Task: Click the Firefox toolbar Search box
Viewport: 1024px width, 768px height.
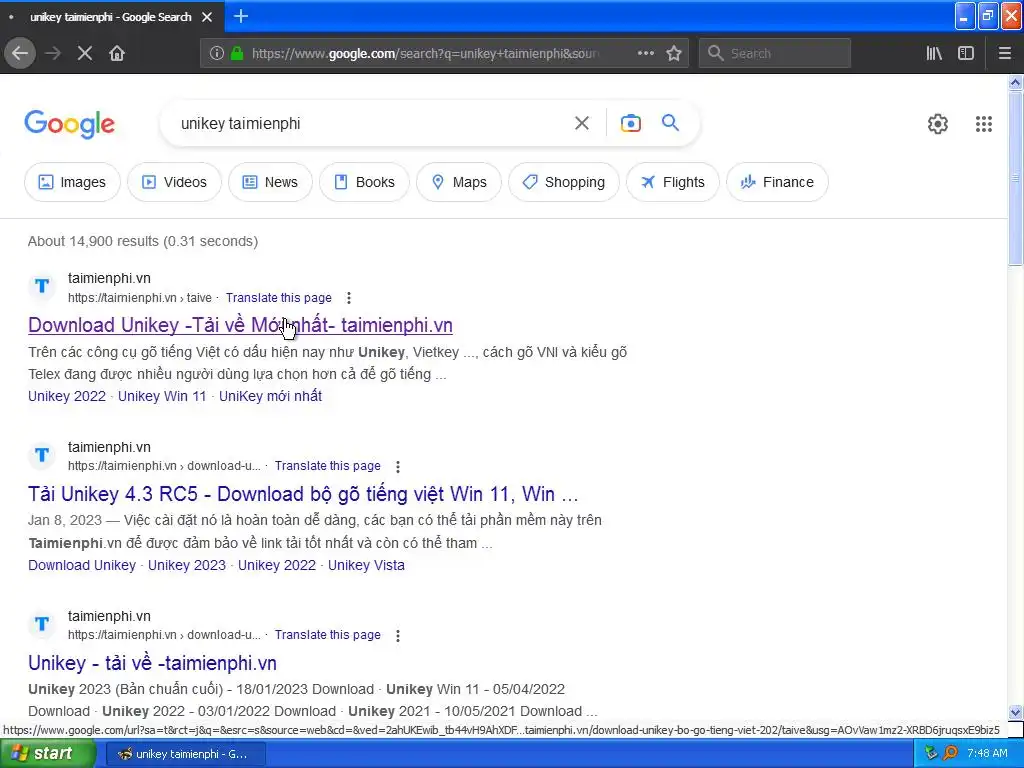Action: coord(775,54)
